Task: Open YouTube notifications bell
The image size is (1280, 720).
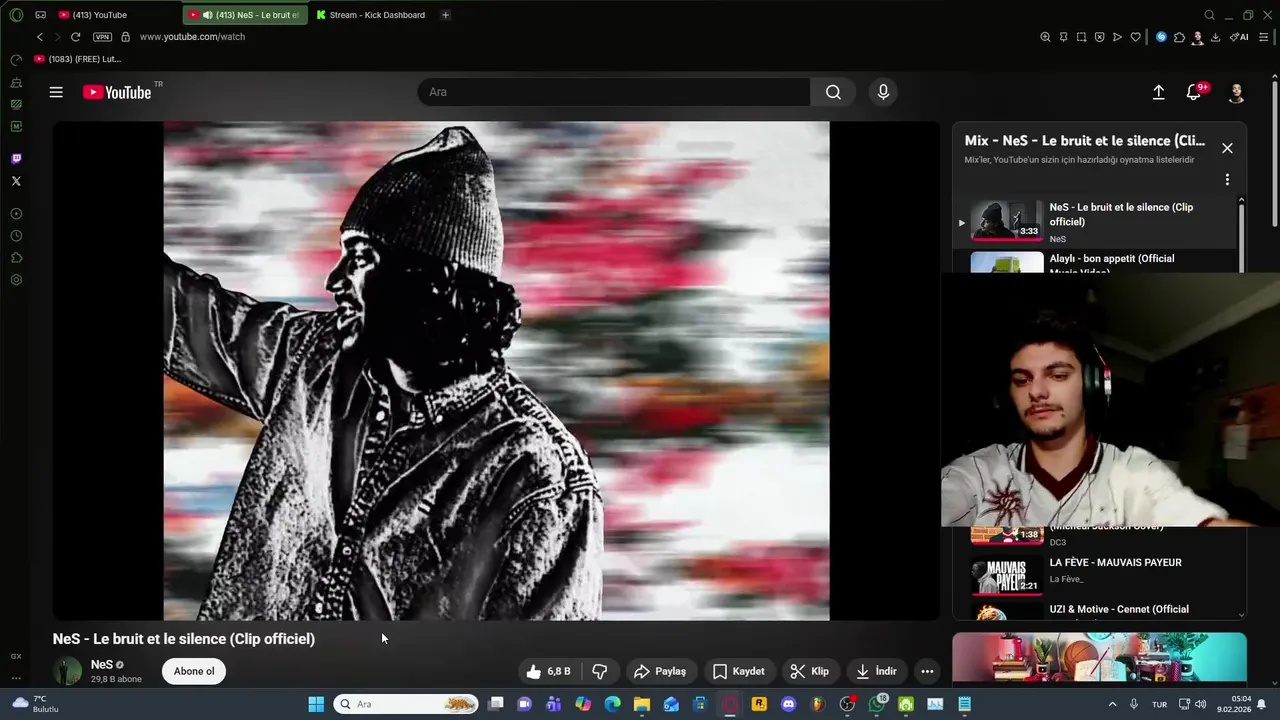Action: pos(1193,92)
